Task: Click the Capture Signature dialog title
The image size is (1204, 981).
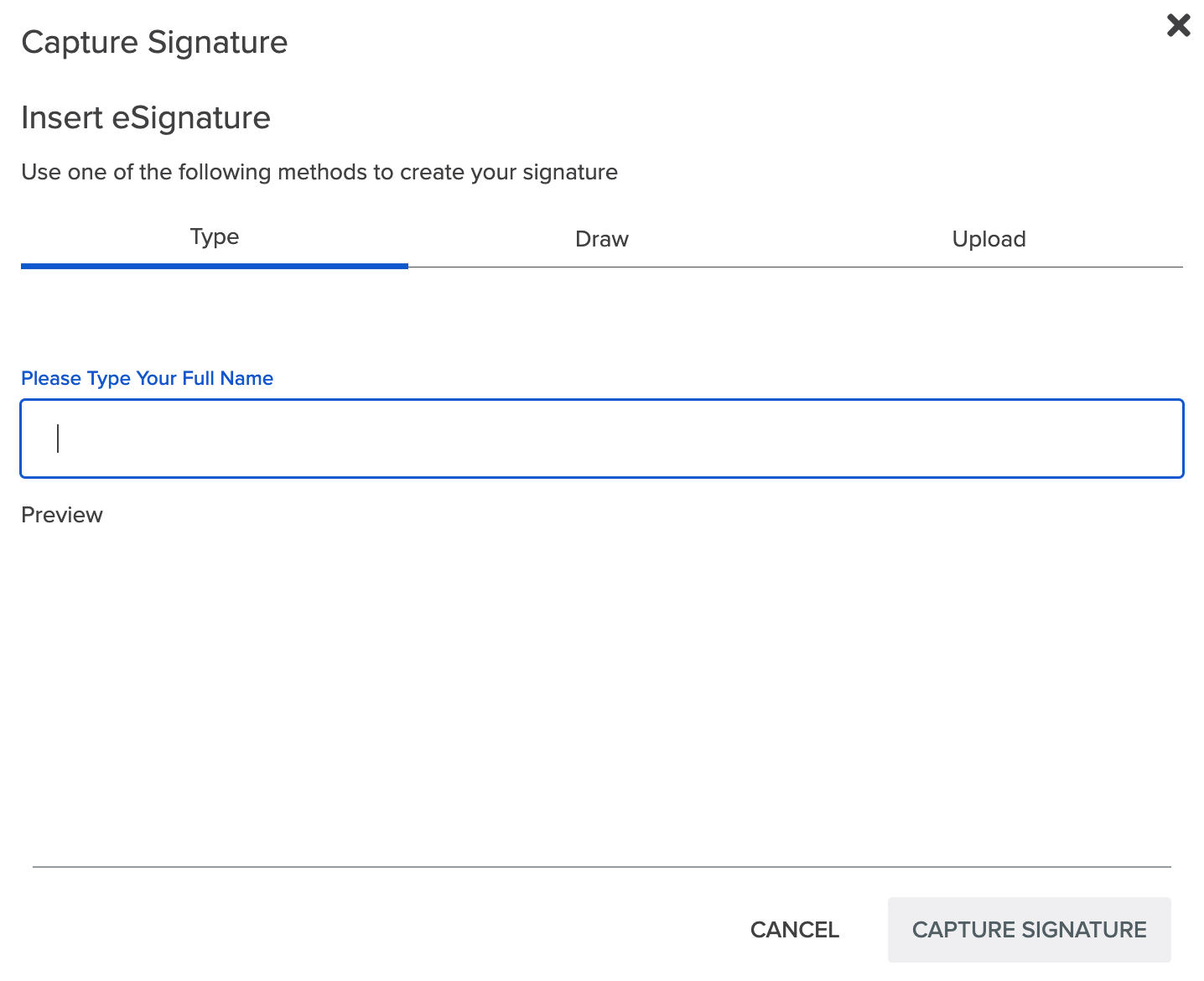Action: (x=154, y=42)
